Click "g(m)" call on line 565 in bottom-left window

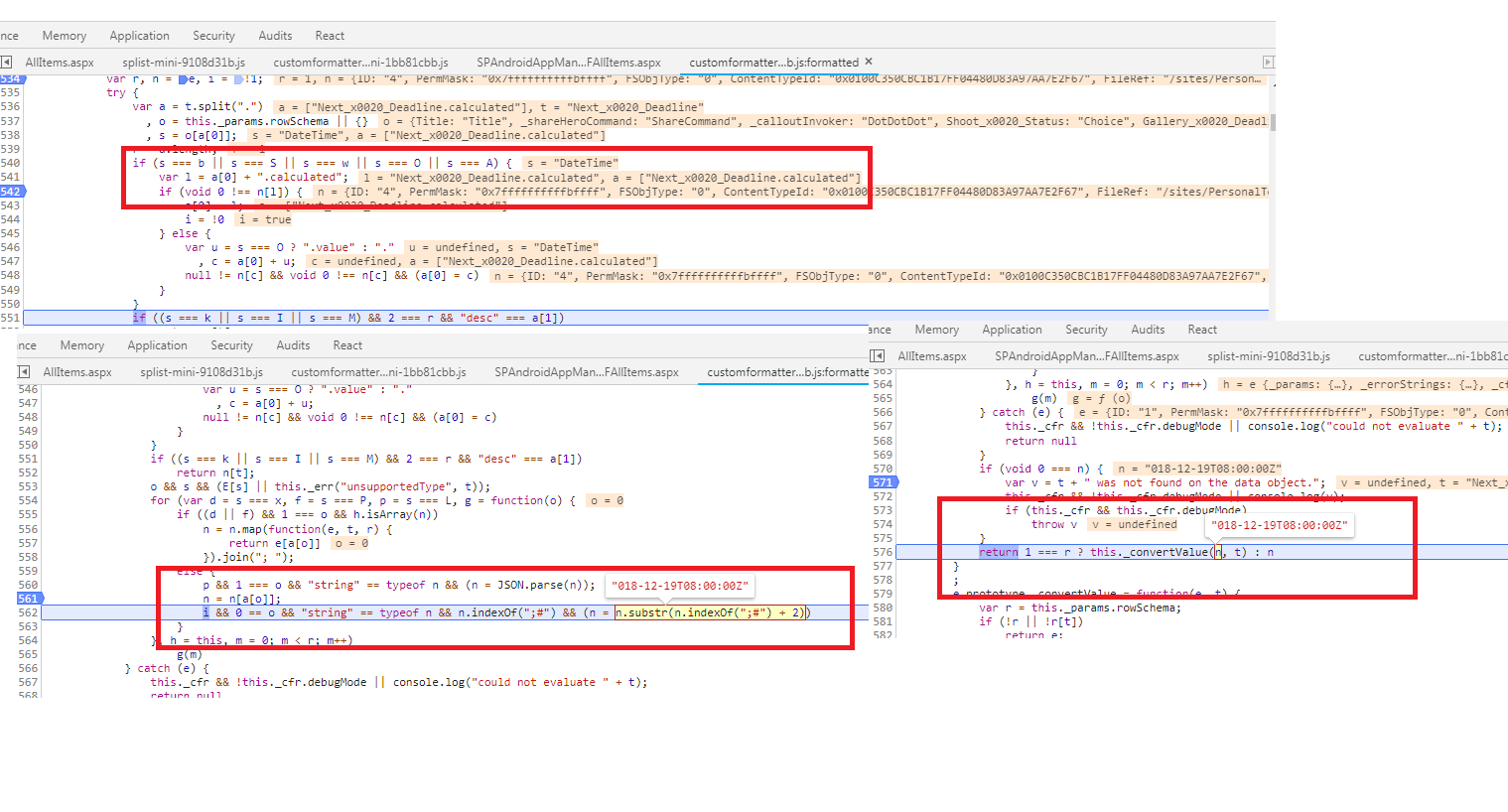(190, 654)
